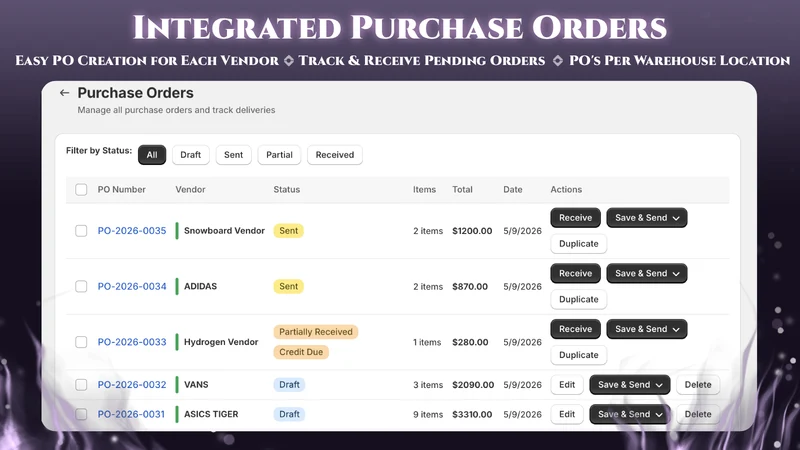Go back using the arrow beside Purchase Orders
Image resolution: width=800 pixels, height=450 pixels.
[x=64, y=93]
